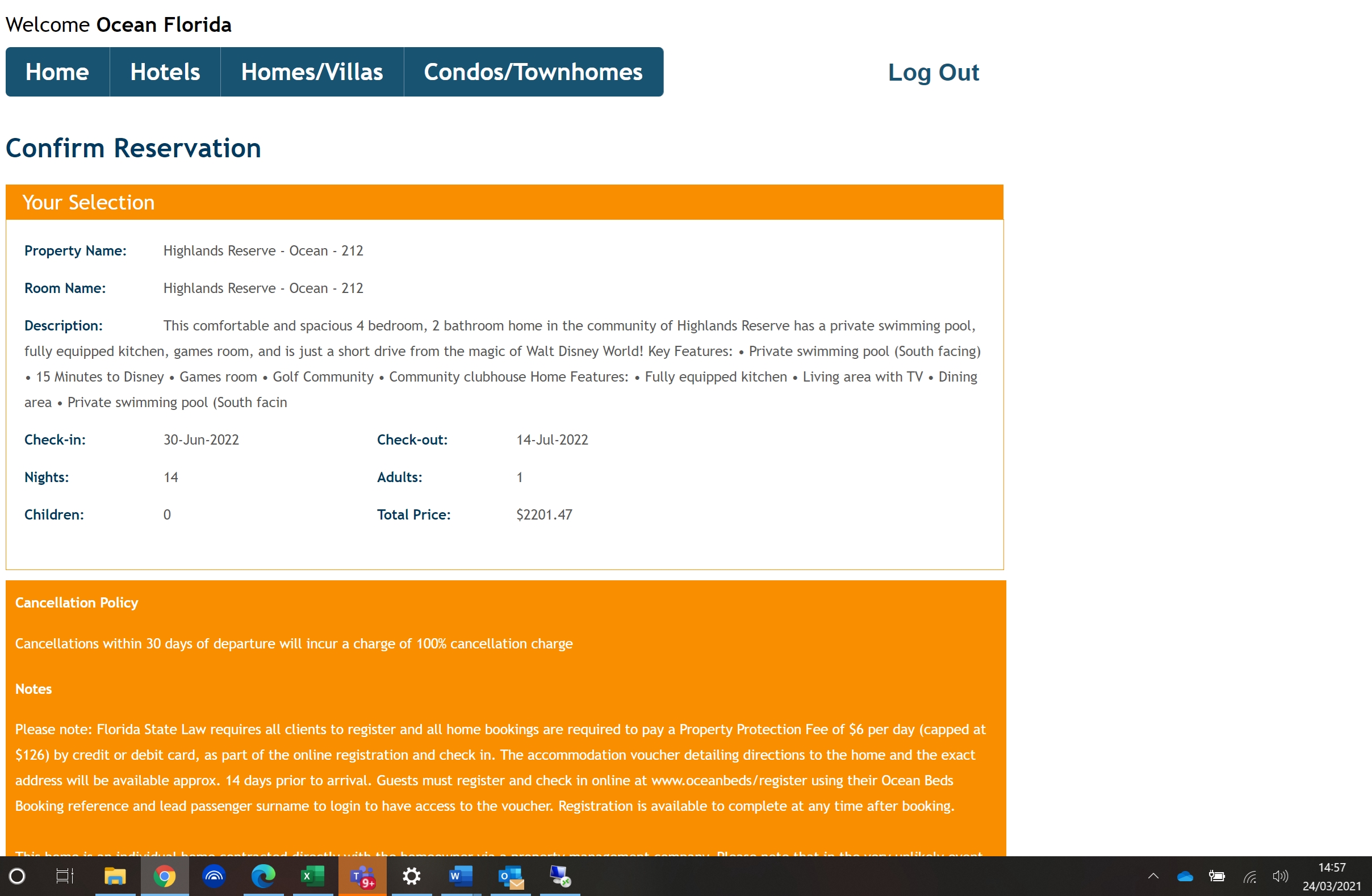The height and width of the screenshot is (896, 1372).
Task: Open Excel from the taskbar
Action: coord(312,876)
